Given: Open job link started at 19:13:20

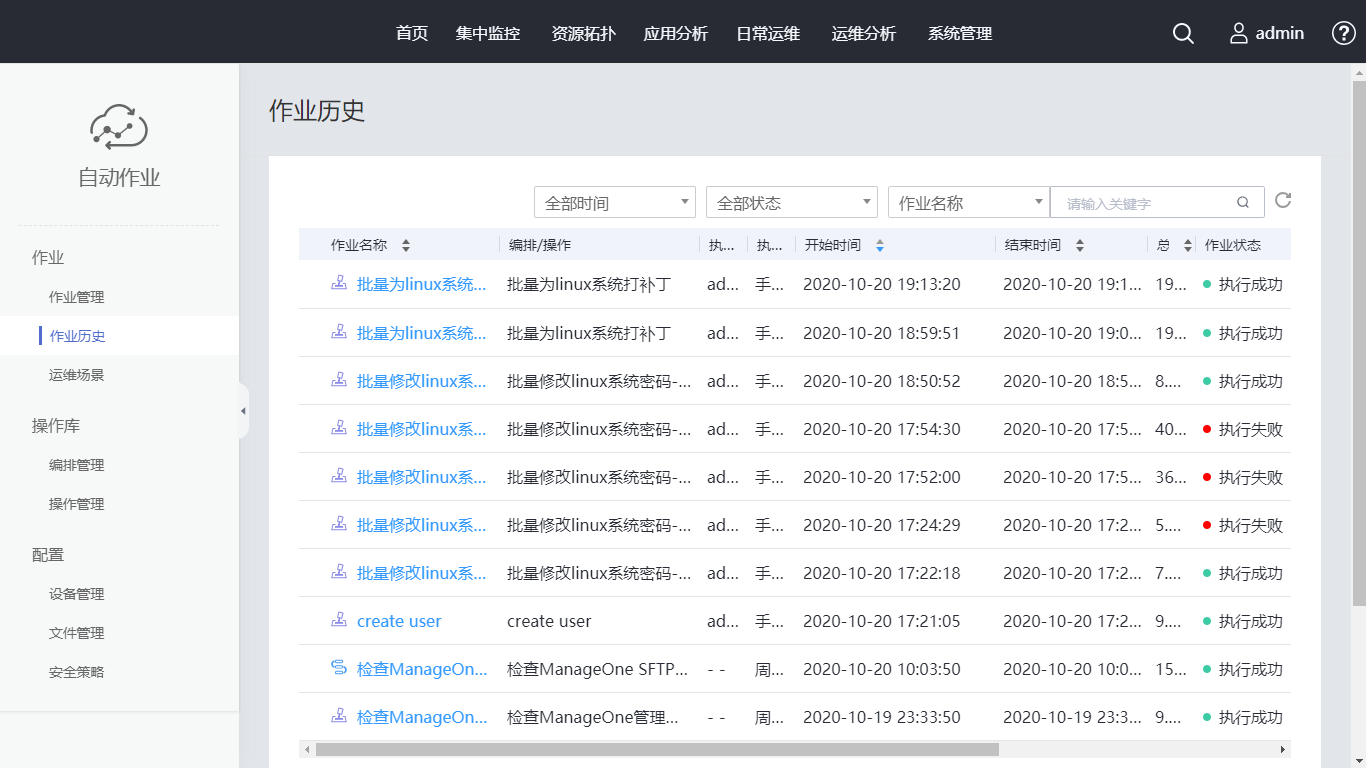Looking at the screenshot, I should (421, 284).
